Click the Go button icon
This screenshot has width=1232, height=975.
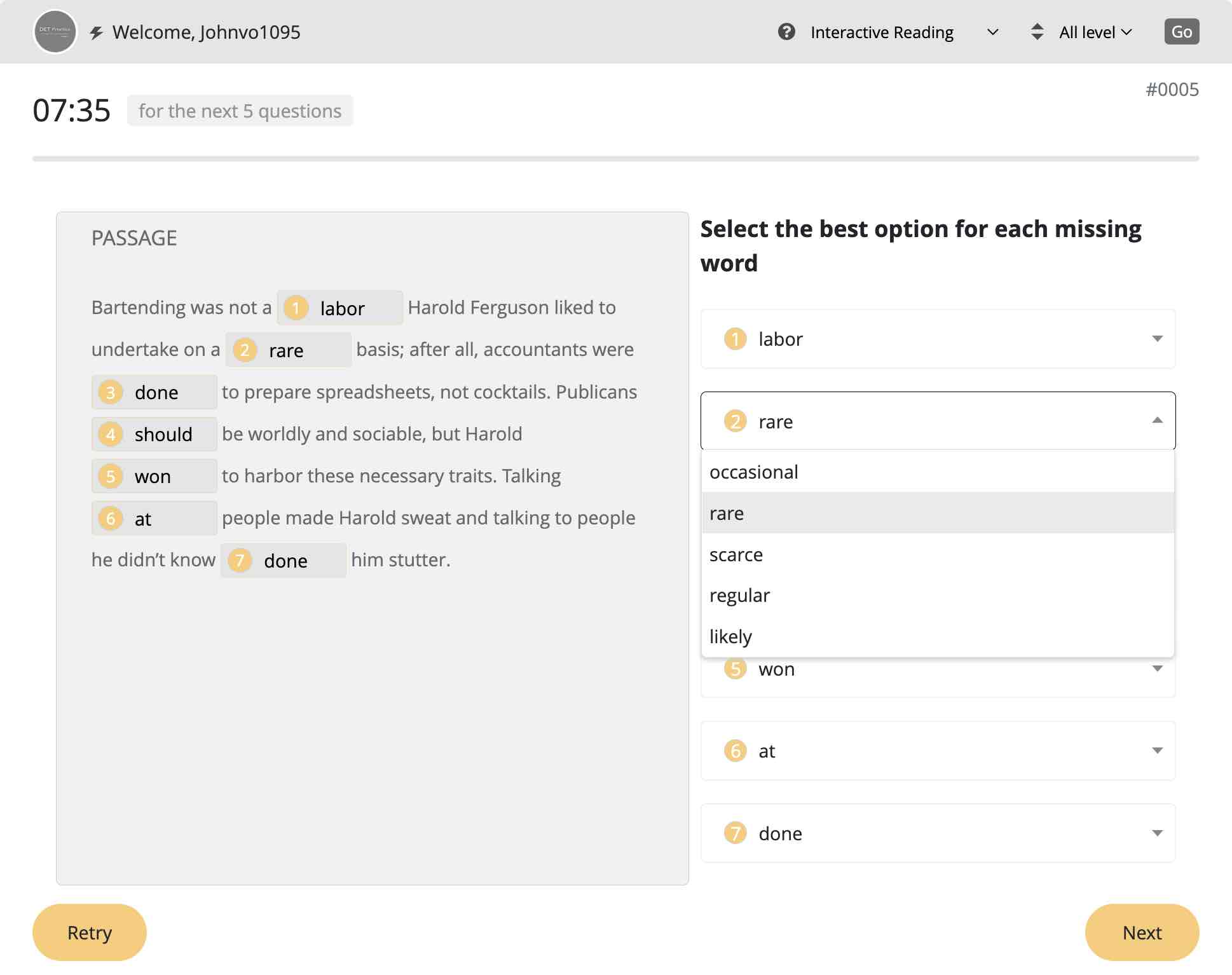[x=1181, y=31]
